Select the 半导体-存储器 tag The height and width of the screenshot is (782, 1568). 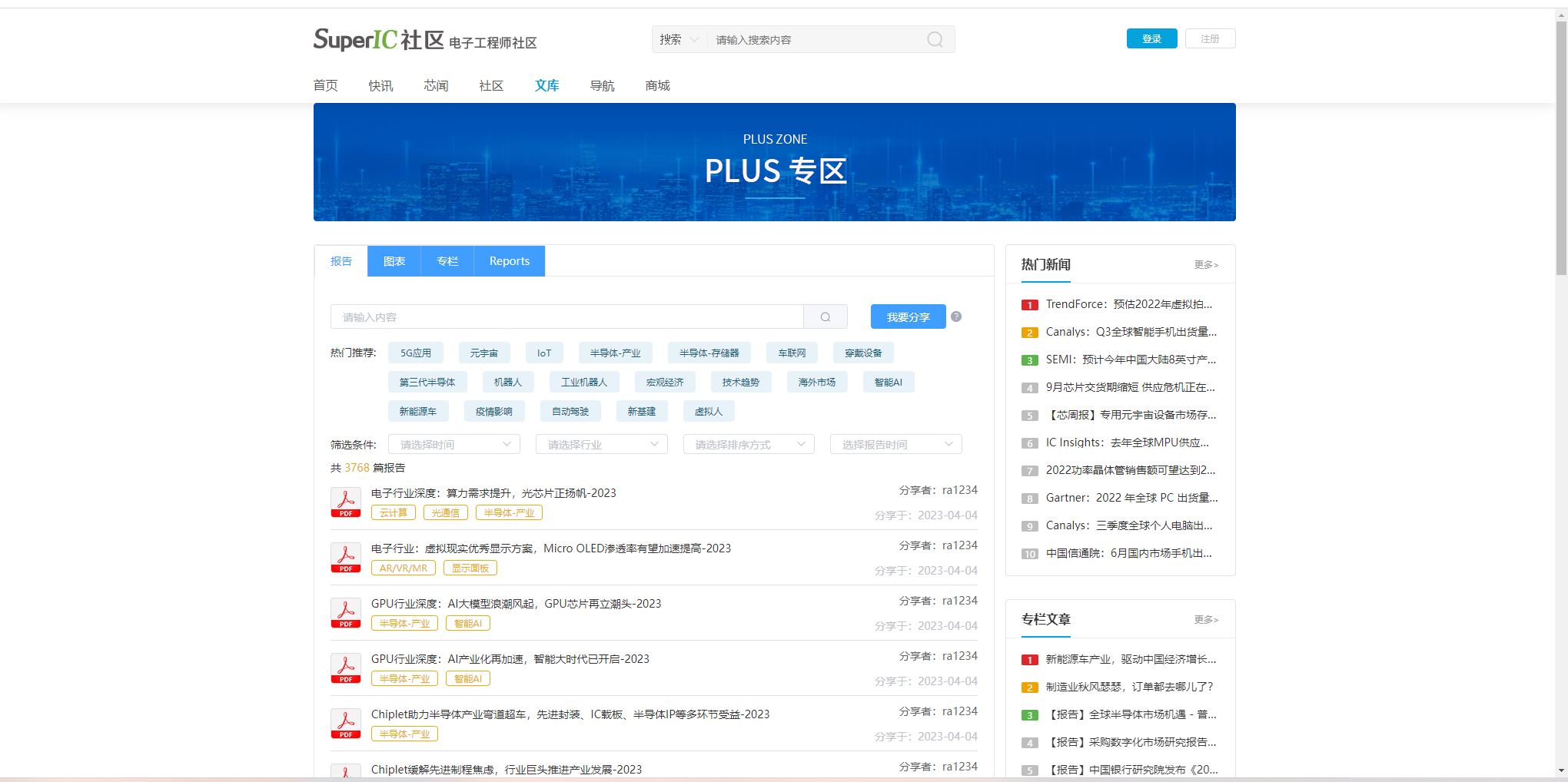coord(709,353)
